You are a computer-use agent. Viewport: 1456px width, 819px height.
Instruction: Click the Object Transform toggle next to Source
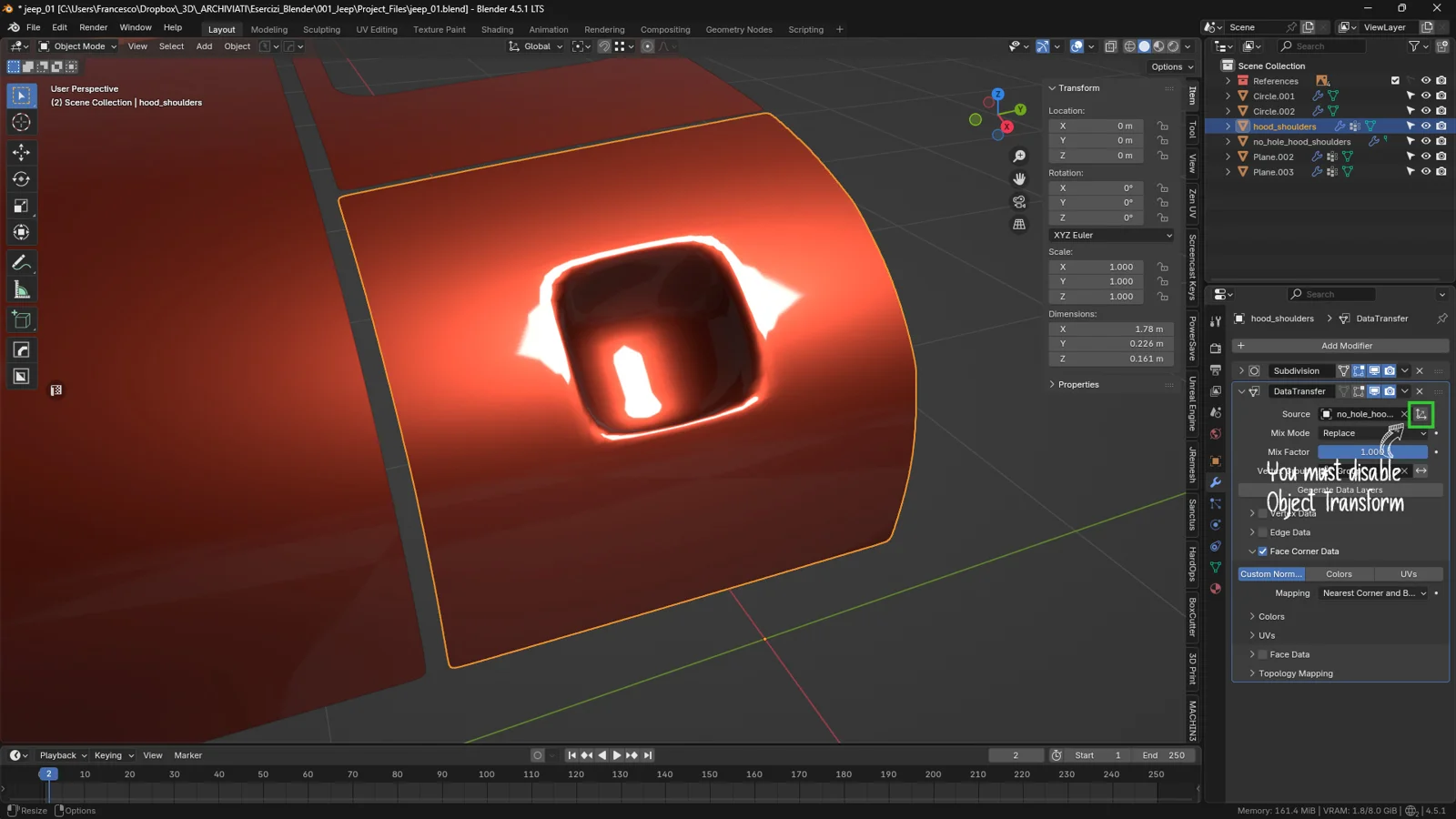coord(1421,414)
